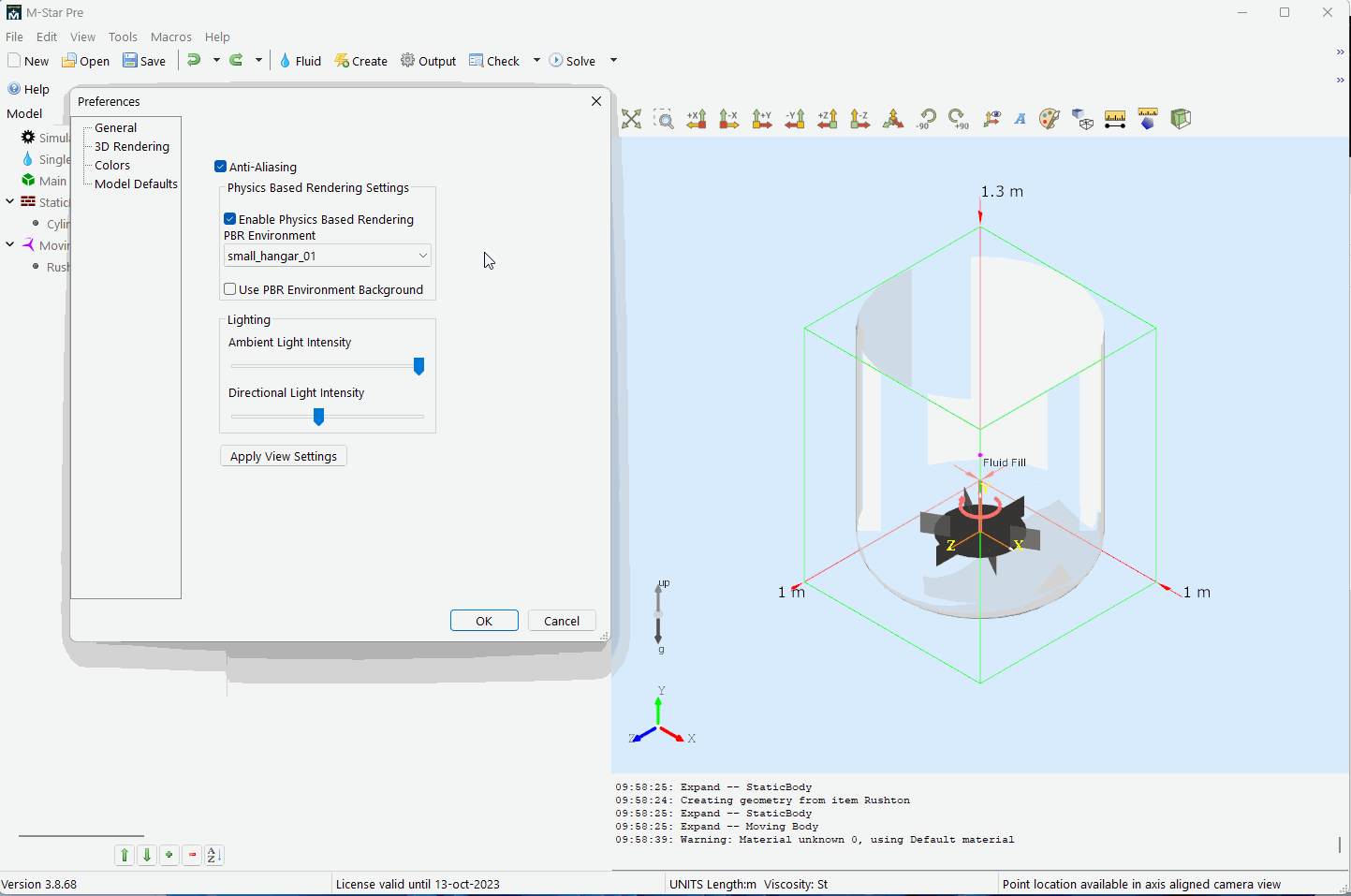Click the Undo arrow icon
Image resolution: width=1351 pixels, height=896 pixels.
(x=194, y=60)
